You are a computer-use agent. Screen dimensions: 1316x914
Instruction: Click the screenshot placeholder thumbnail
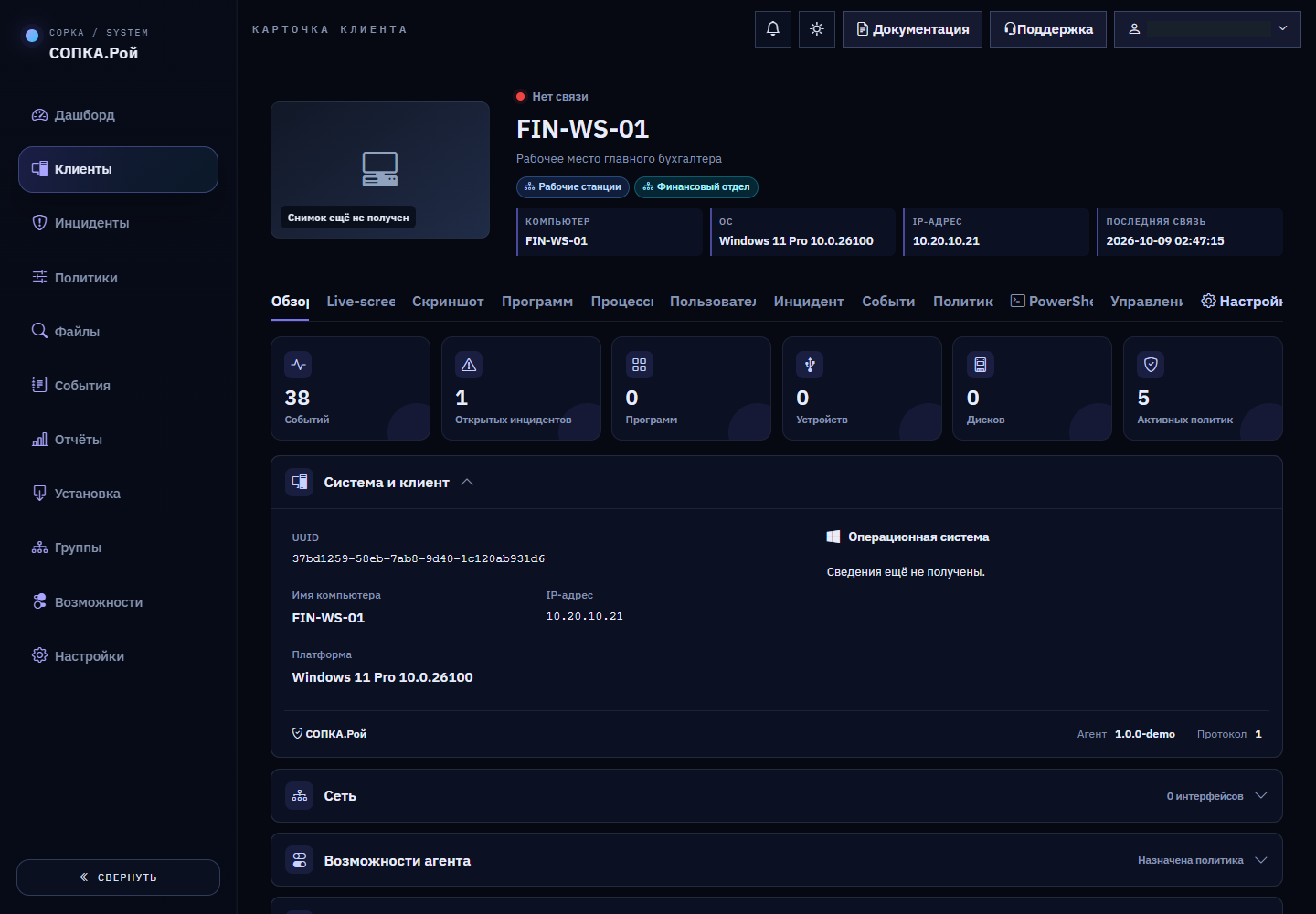coord(380,170)
